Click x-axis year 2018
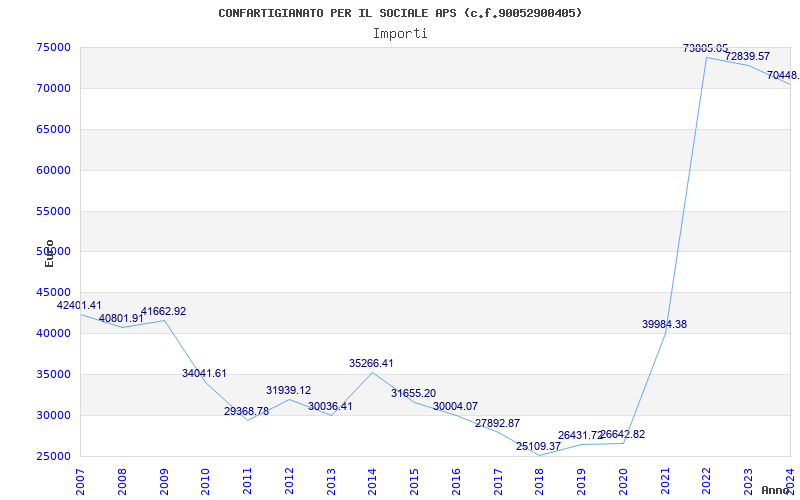Image resolution: width=800 pixels, height=500 pixels. pos(539,482)
